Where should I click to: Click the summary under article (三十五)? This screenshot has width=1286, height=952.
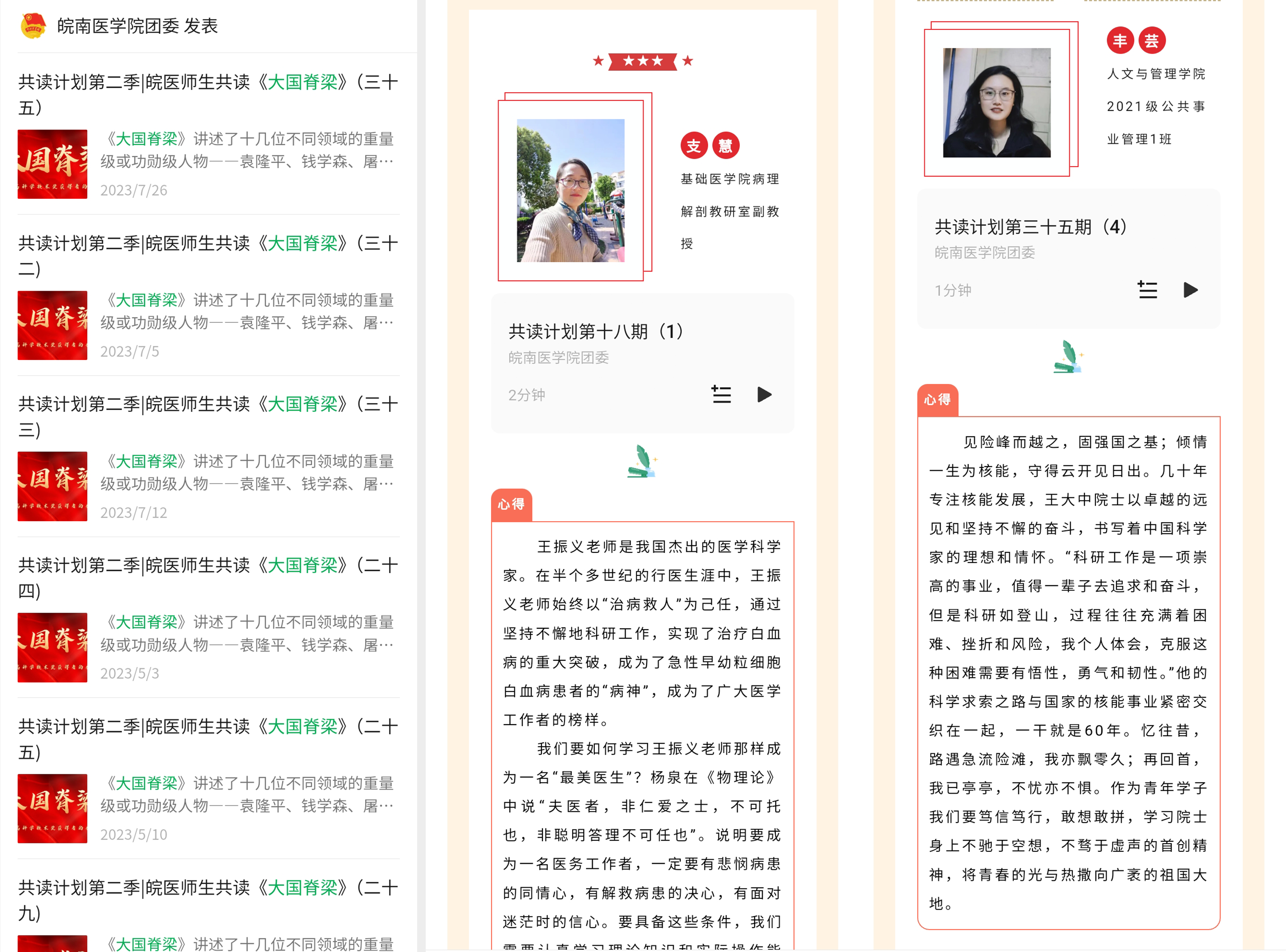[248, 151]
